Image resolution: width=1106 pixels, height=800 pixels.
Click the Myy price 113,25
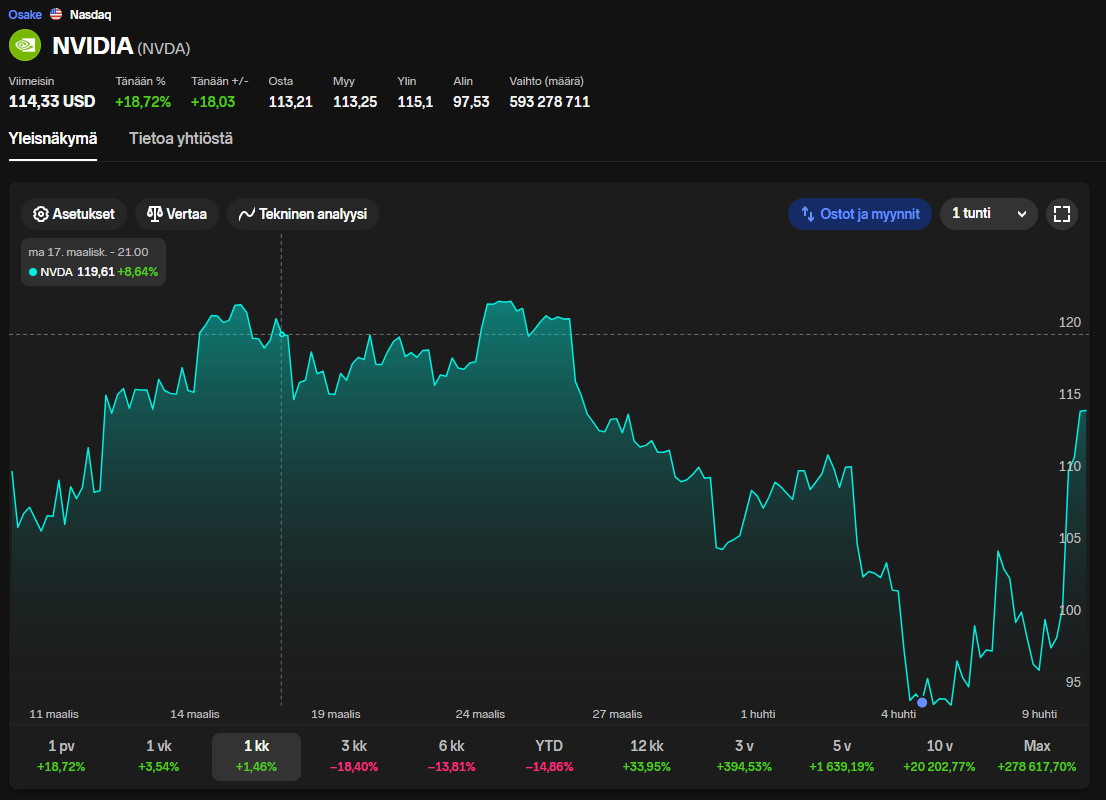click(x=355, y=102)
